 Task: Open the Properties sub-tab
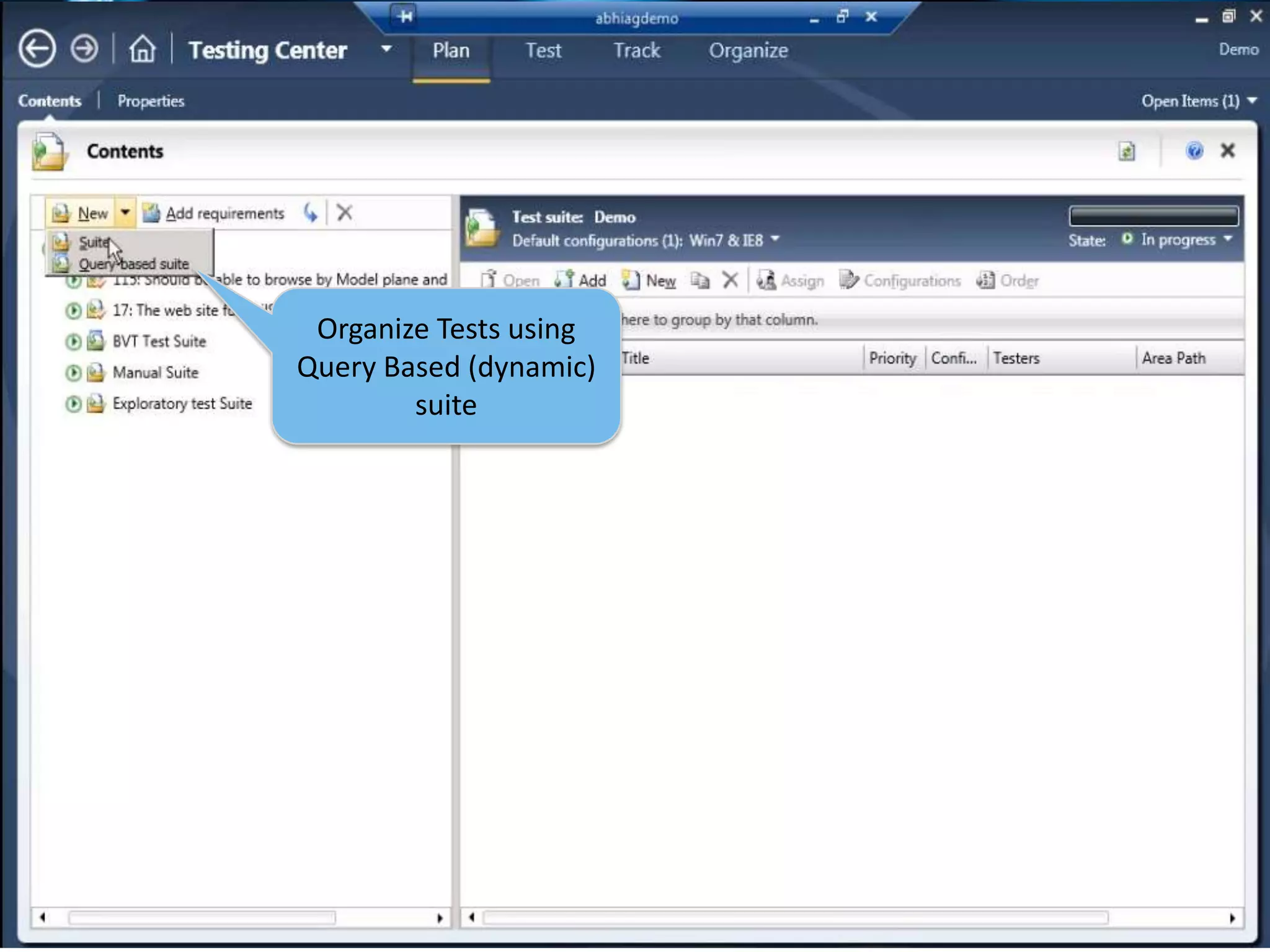pos(151,101)
